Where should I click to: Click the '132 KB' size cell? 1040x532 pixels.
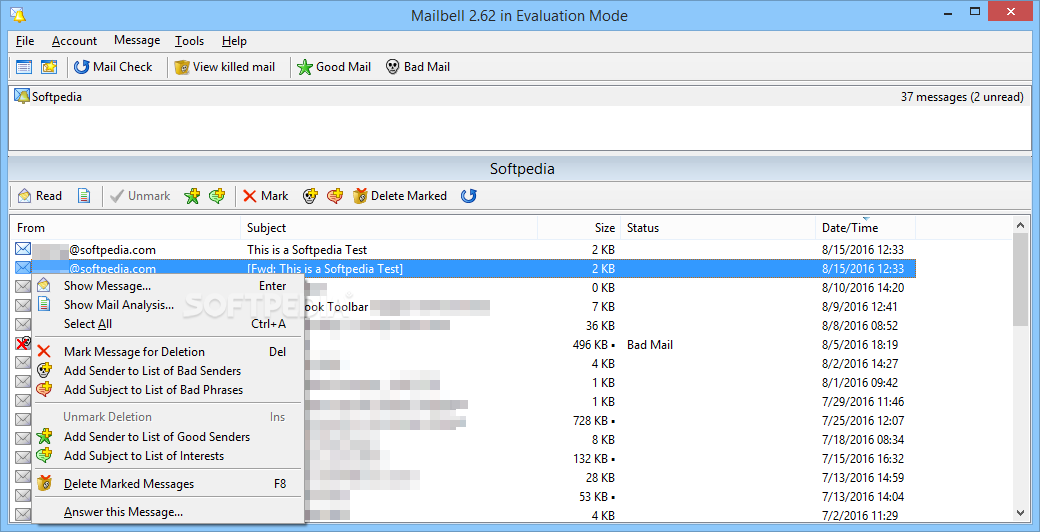tap(594, 458)
